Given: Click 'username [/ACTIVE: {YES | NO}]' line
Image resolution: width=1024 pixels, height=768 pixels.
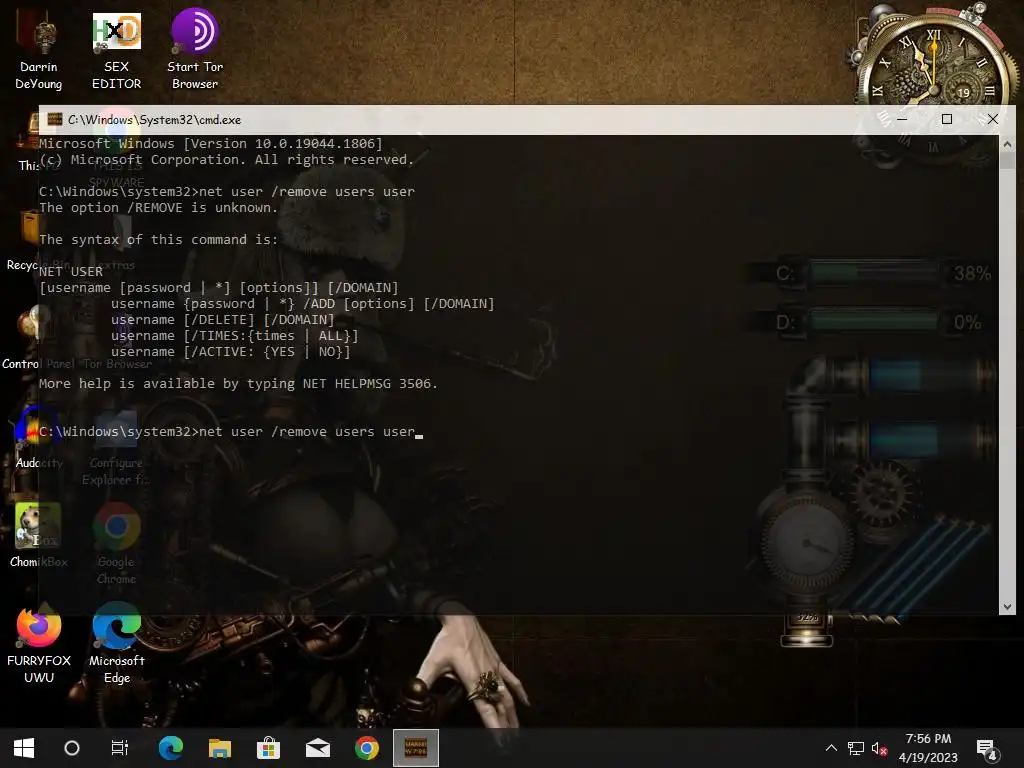Looking at the screenshot, I should pos(231,351).
